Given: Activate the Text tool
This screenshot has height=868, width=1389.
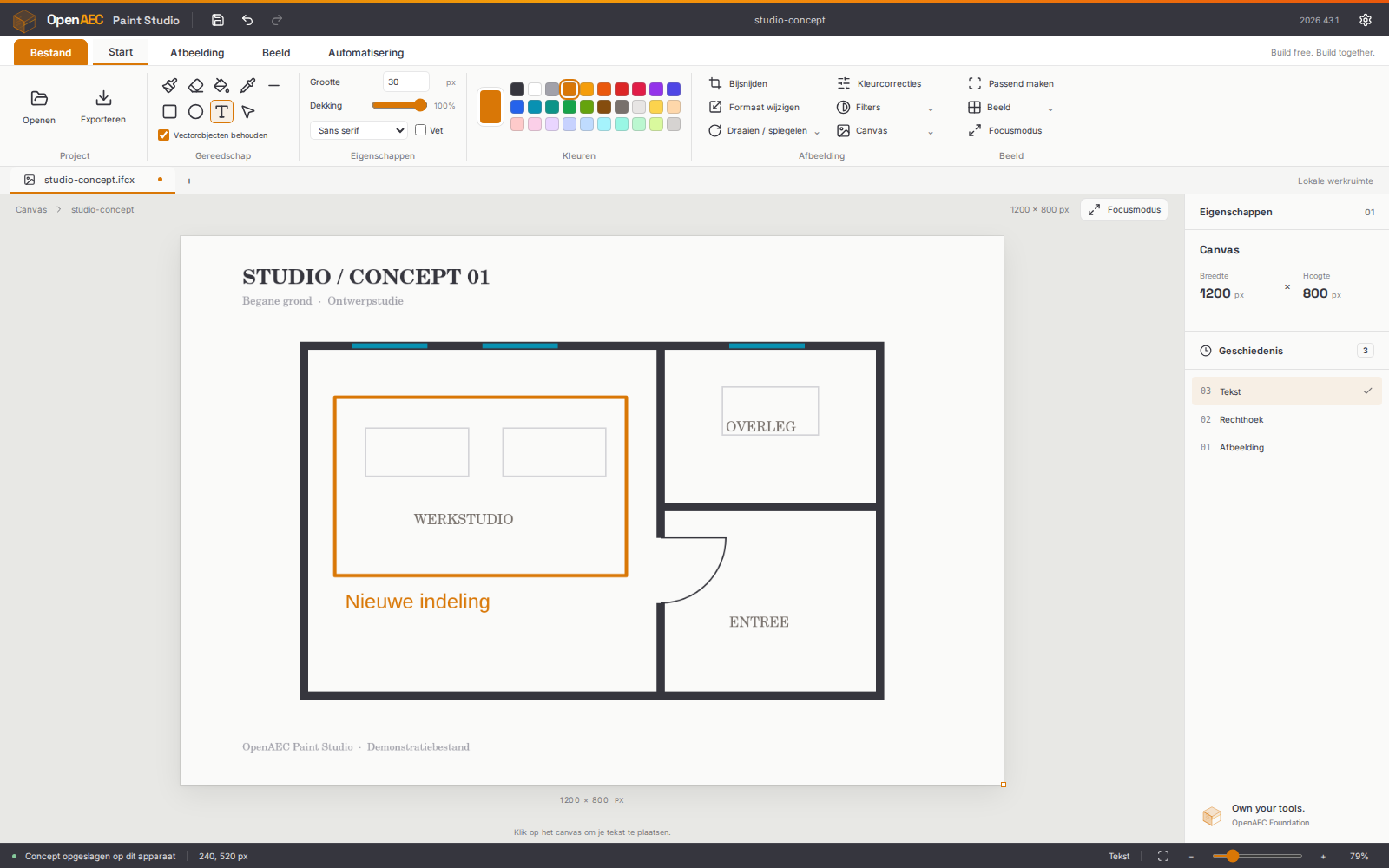Looking at the screenshot, I should (x=222, y=111).
